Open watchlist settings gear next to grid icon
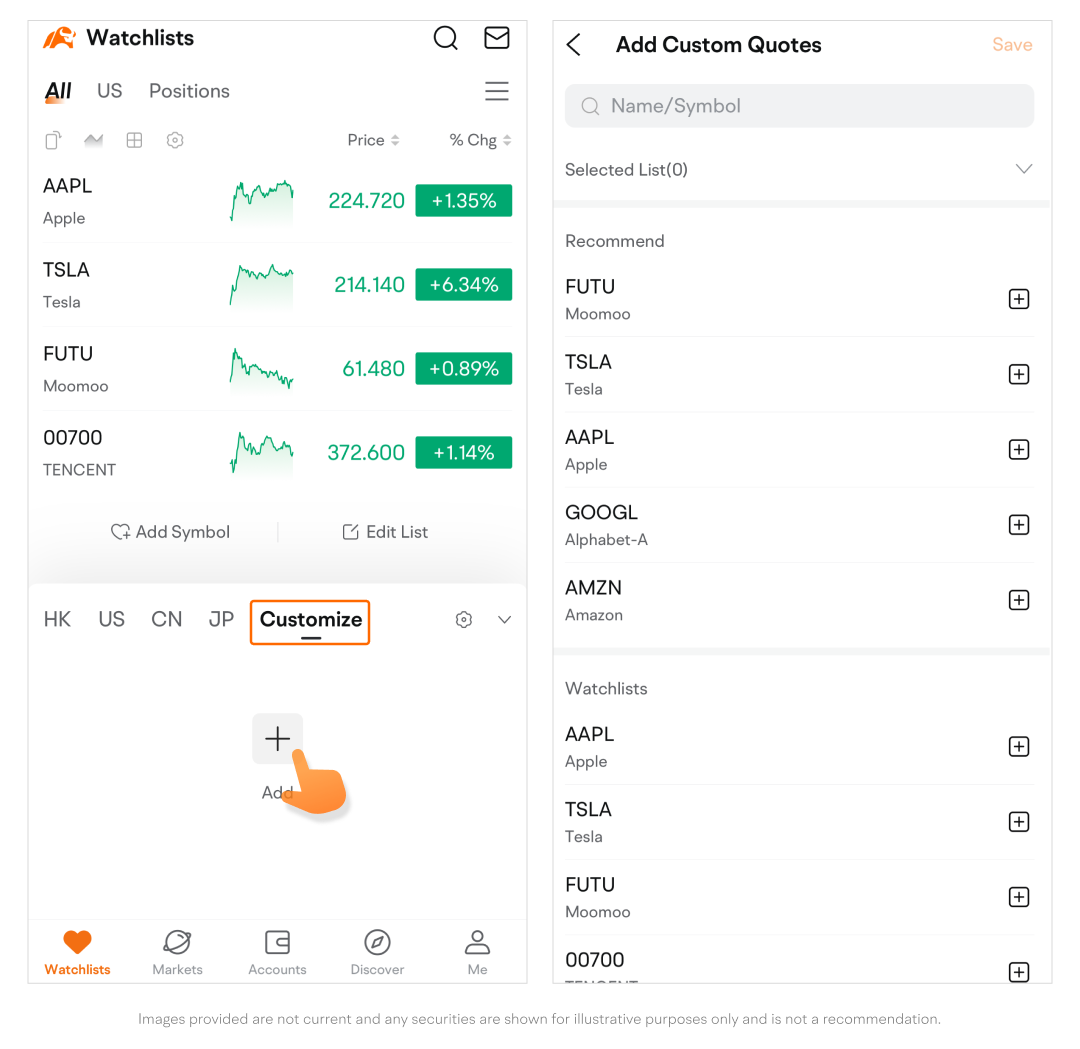 [x=175, y=141]
